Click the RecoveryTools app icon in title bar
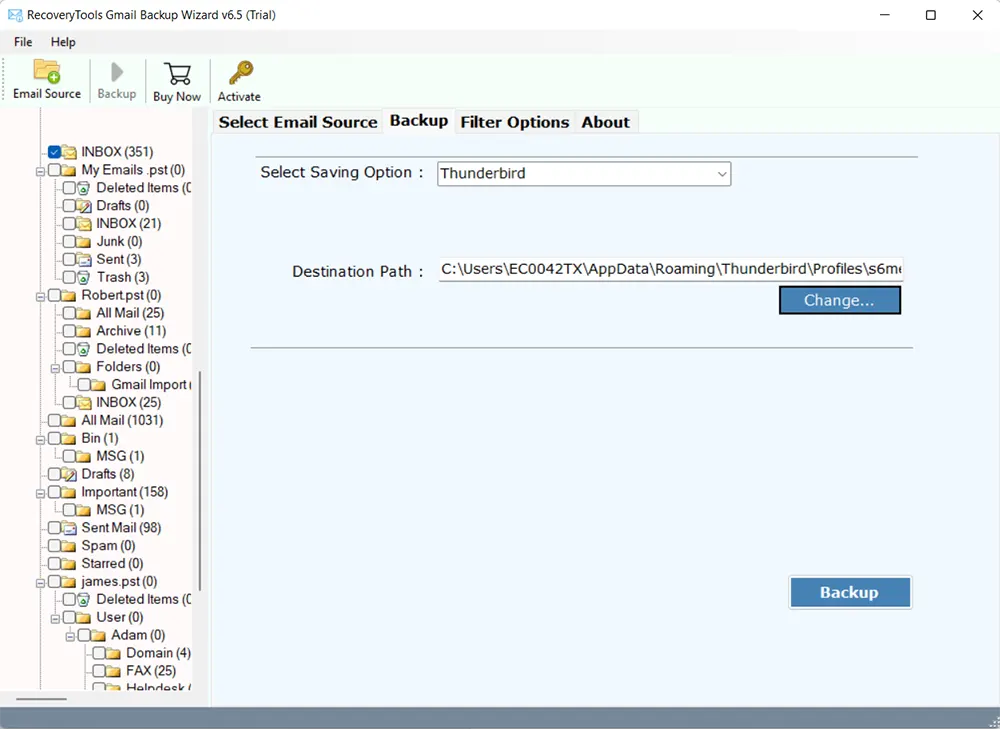 pos(15,15)
